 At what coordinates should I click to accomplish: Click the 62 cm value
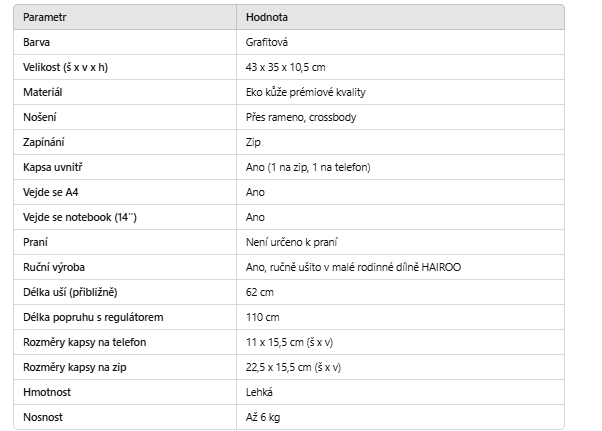coord(260,292)
